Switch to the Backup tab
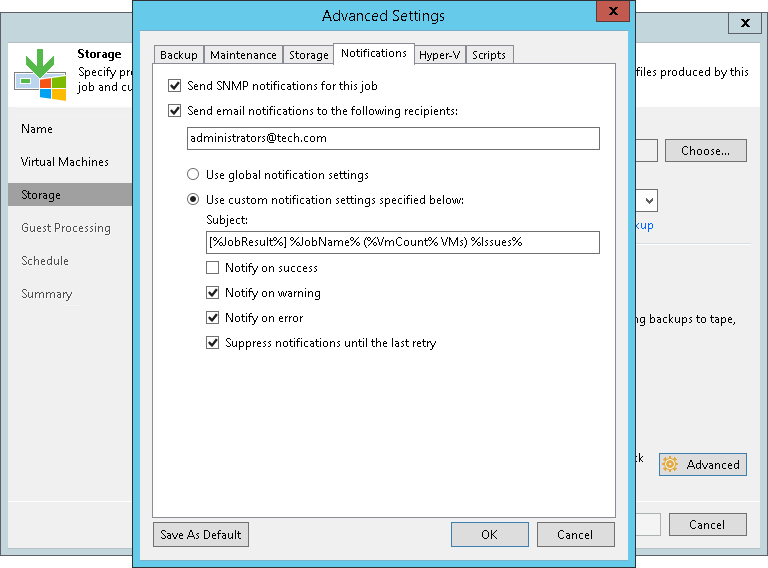The width and height of the screenshot is (768, 568). 179,55
